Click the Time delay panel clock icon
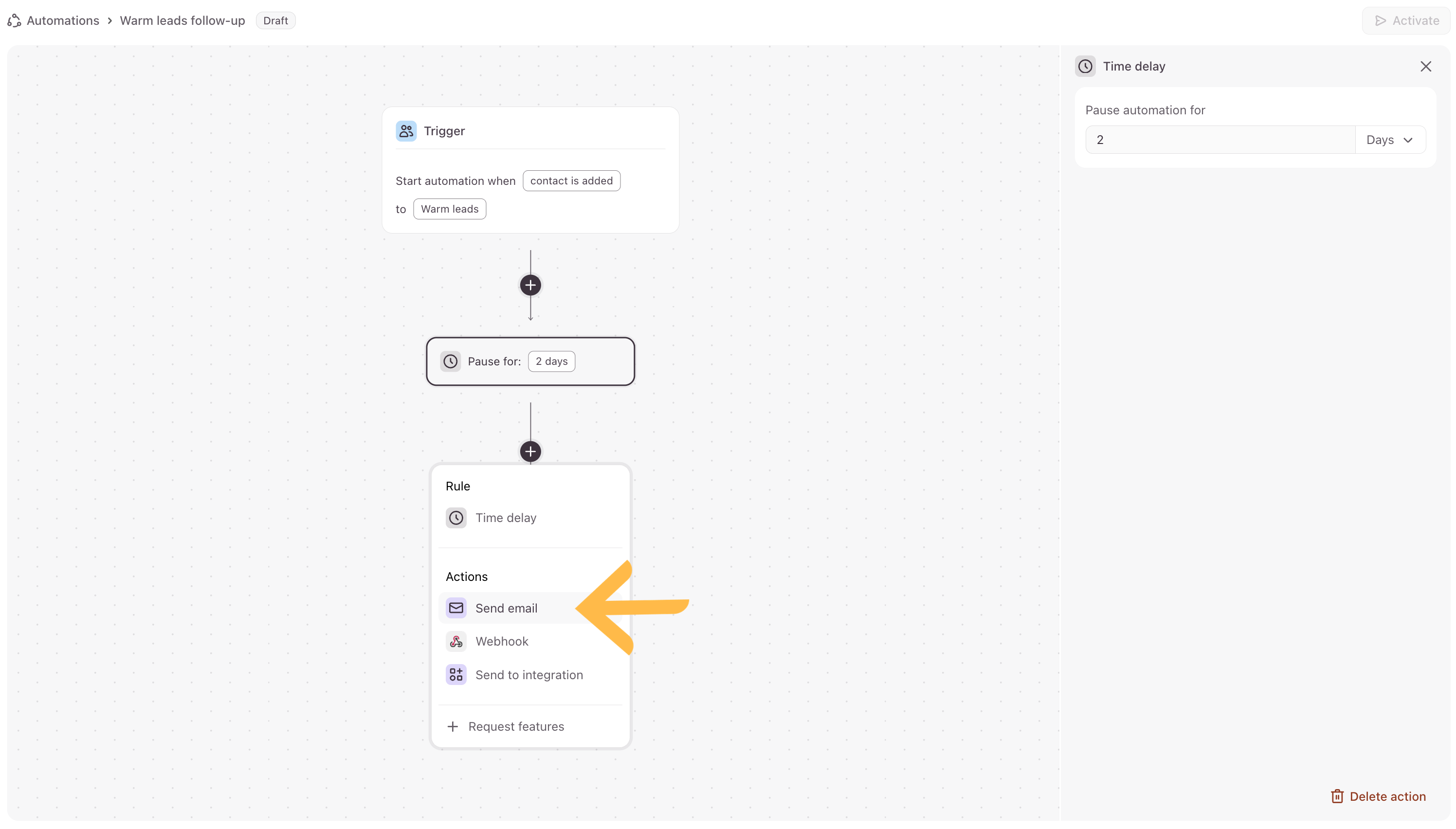The image size is (1456, 829). (x=1085, y=67)
